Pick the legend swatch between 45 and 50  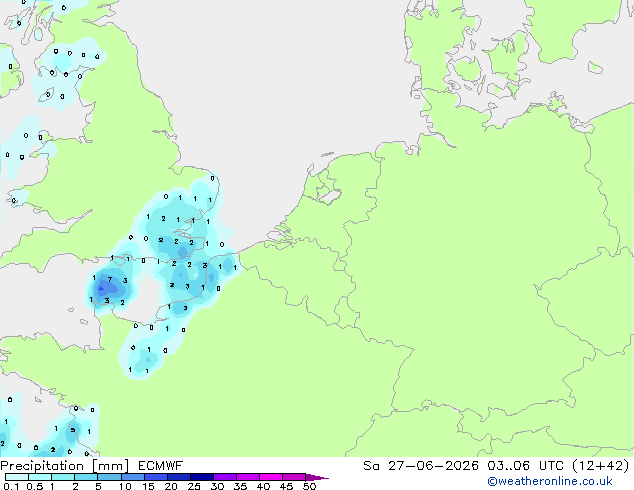click(294, 477)
